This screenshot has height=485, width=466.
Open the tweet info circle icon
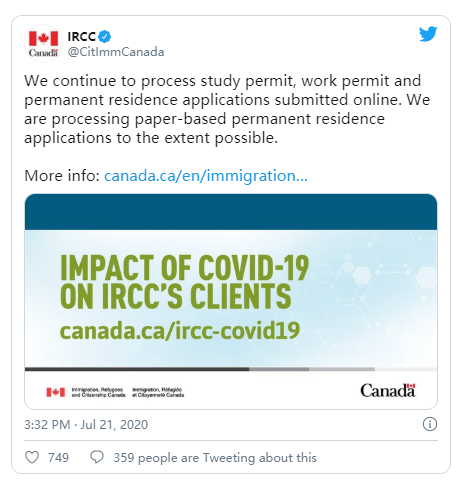coord(430,424)
